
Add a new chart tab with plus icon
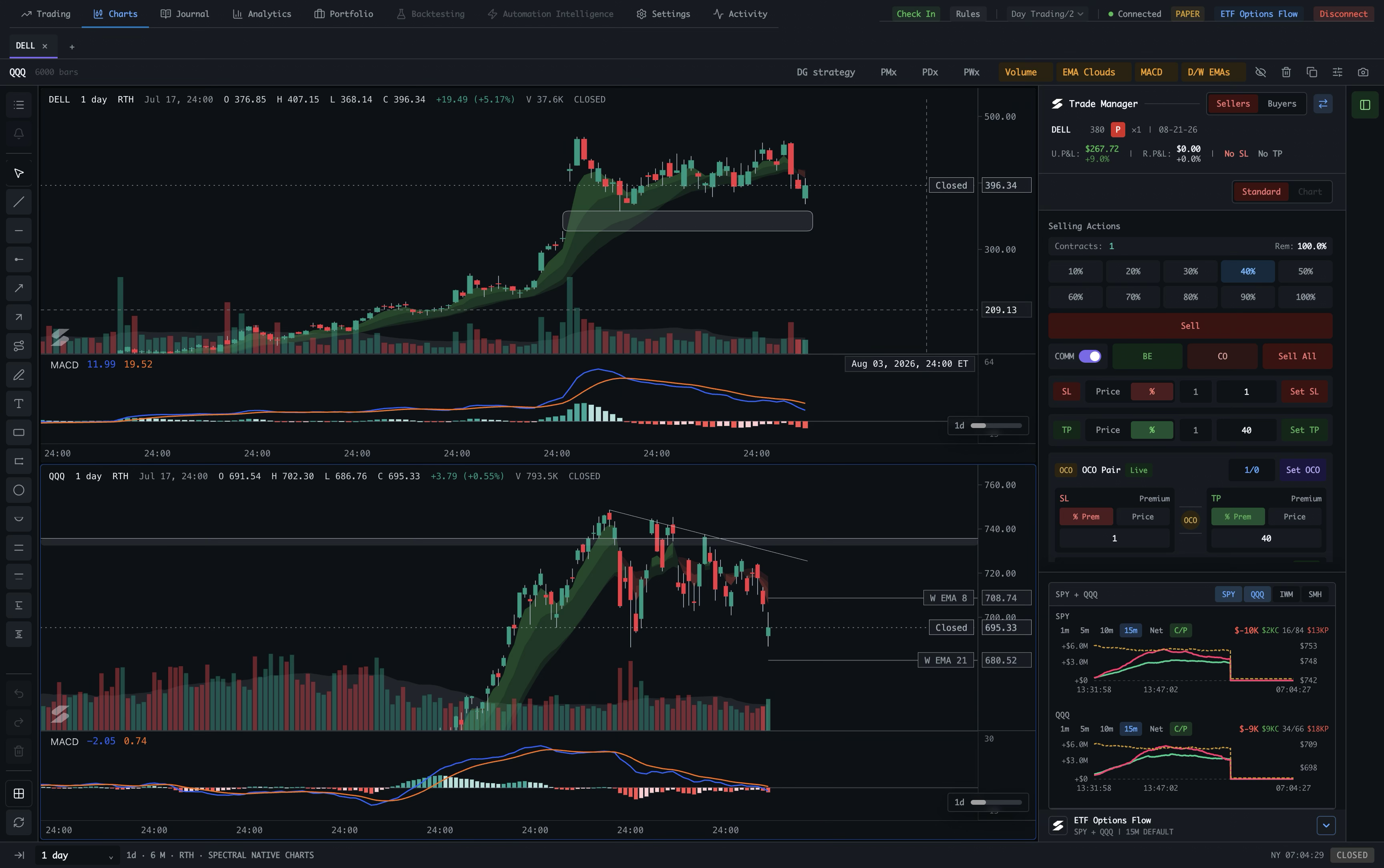pyautogui.click(x=72, y=47)
